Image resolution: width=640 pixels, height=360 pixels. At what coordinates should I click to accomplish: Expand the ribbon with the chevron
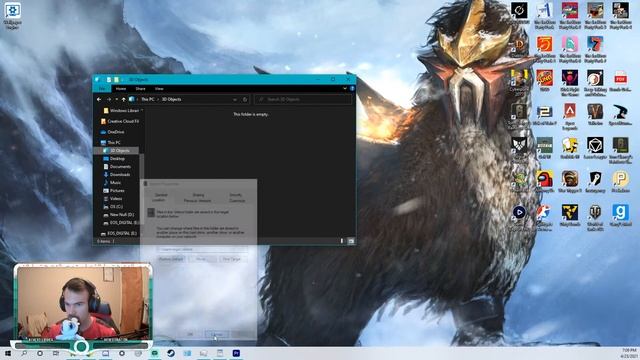[x=345, y=88]
